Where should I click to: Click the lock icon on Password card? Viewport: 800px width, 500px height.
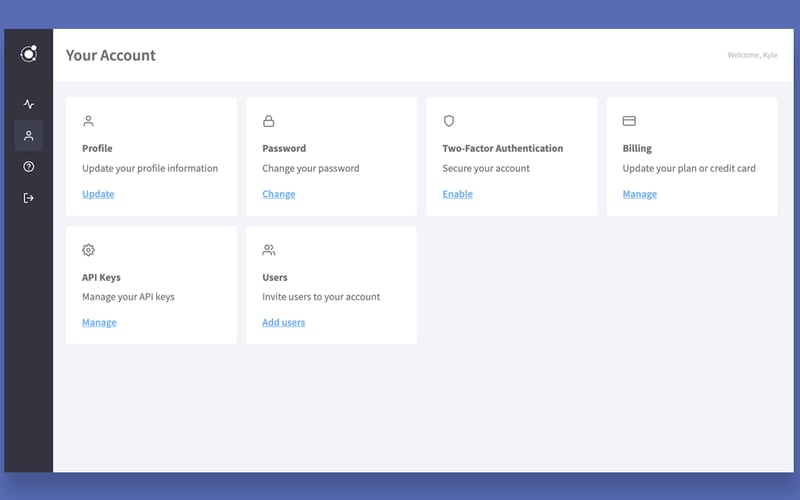point(268,121)
